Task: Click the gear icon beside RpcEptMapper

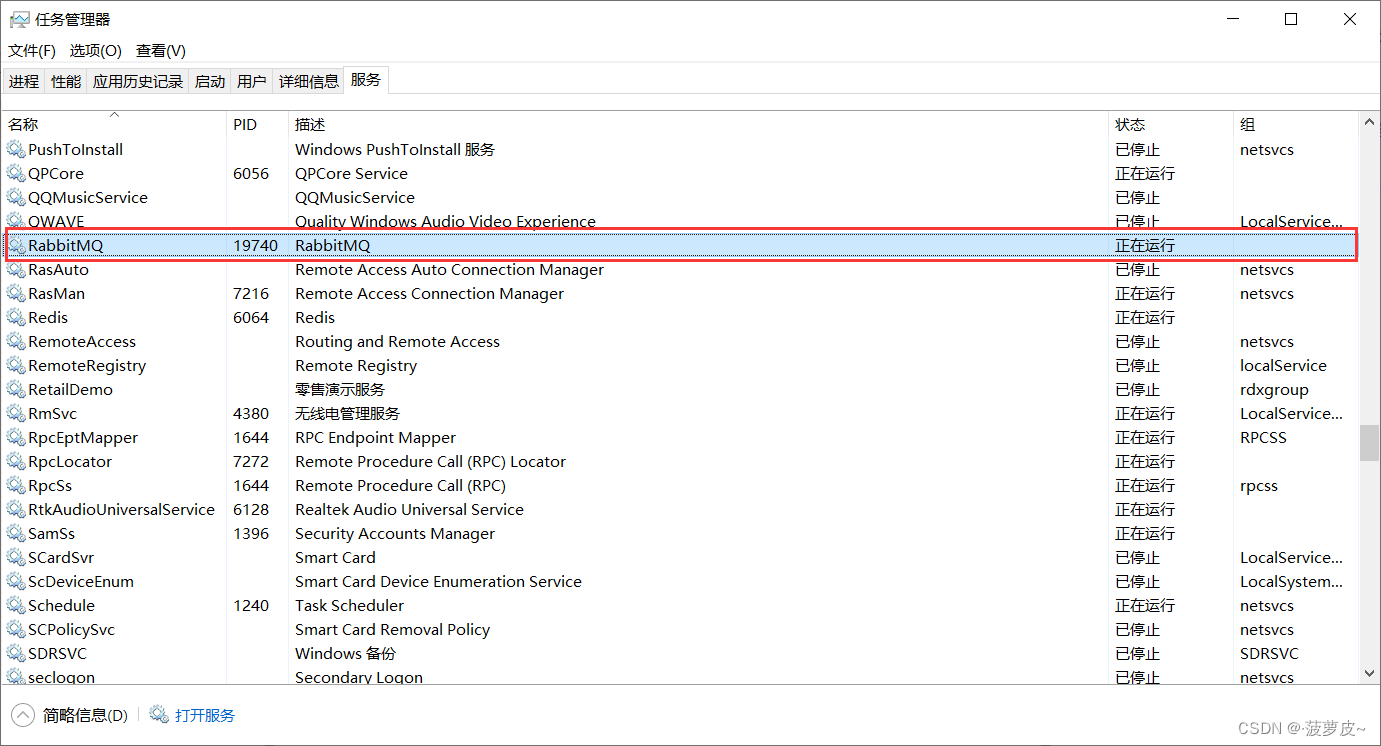Action: (16, 438)
